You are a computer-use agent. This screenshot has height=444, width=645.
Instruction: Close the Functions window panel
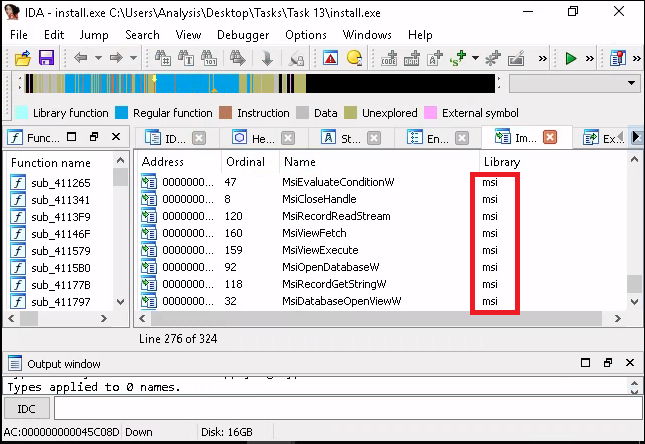pos(116,137)
